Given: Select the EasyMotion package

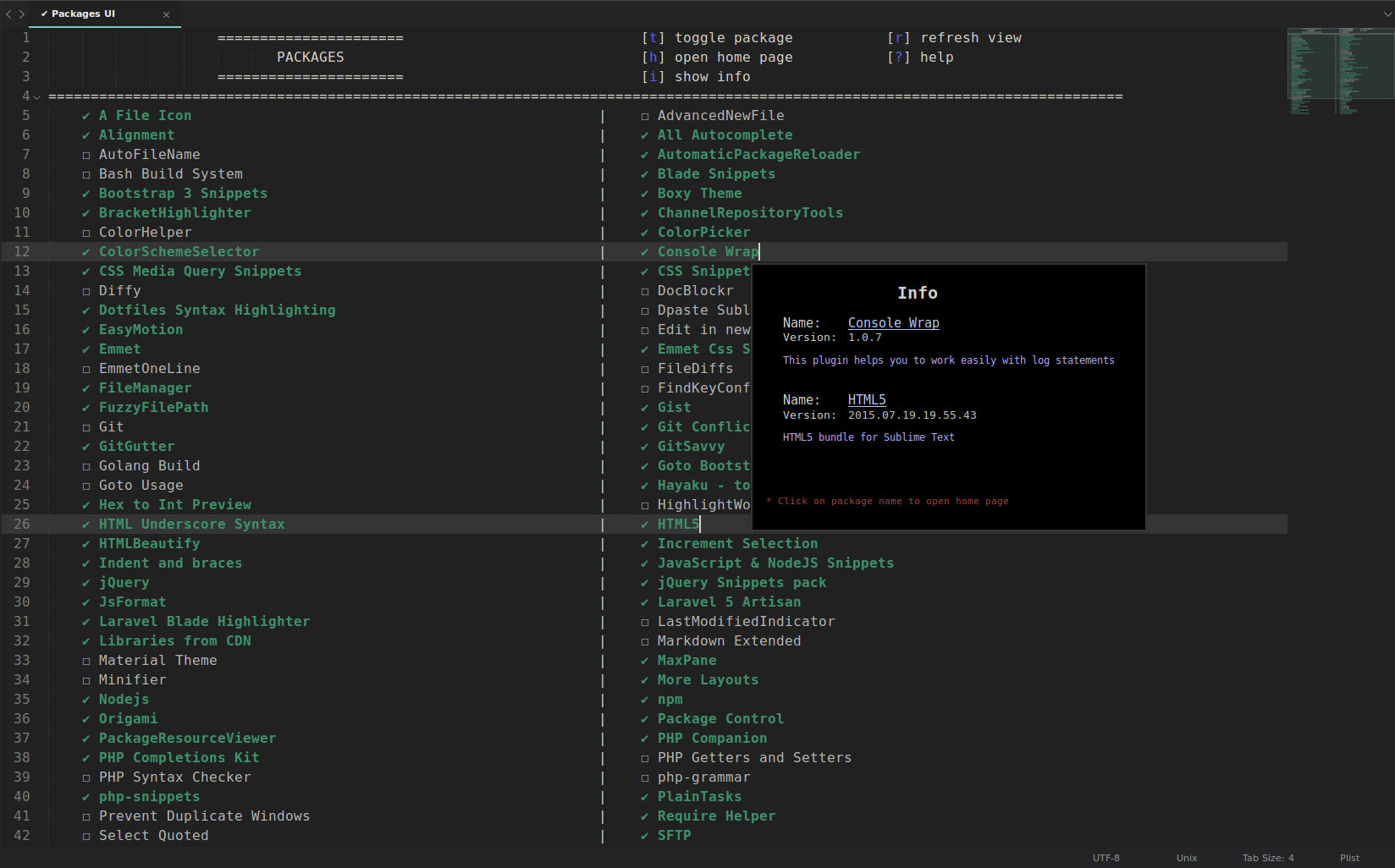Looking at the screenshot, I should coord(141,330).
